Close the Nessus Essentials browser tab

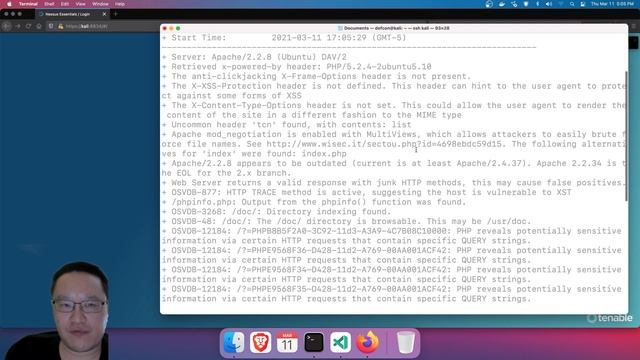[x=104, y=14]
